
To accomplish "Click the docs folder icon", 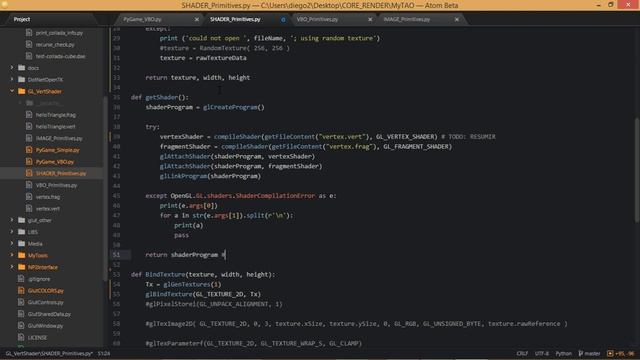I will point(22,68).
